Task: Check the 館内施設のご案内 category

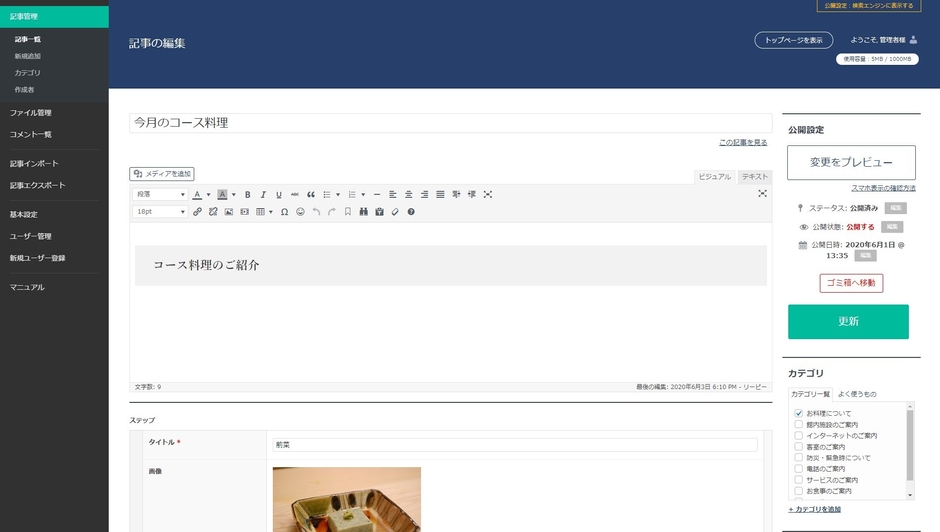Action: pyautogui.click(x=799, y=424)
